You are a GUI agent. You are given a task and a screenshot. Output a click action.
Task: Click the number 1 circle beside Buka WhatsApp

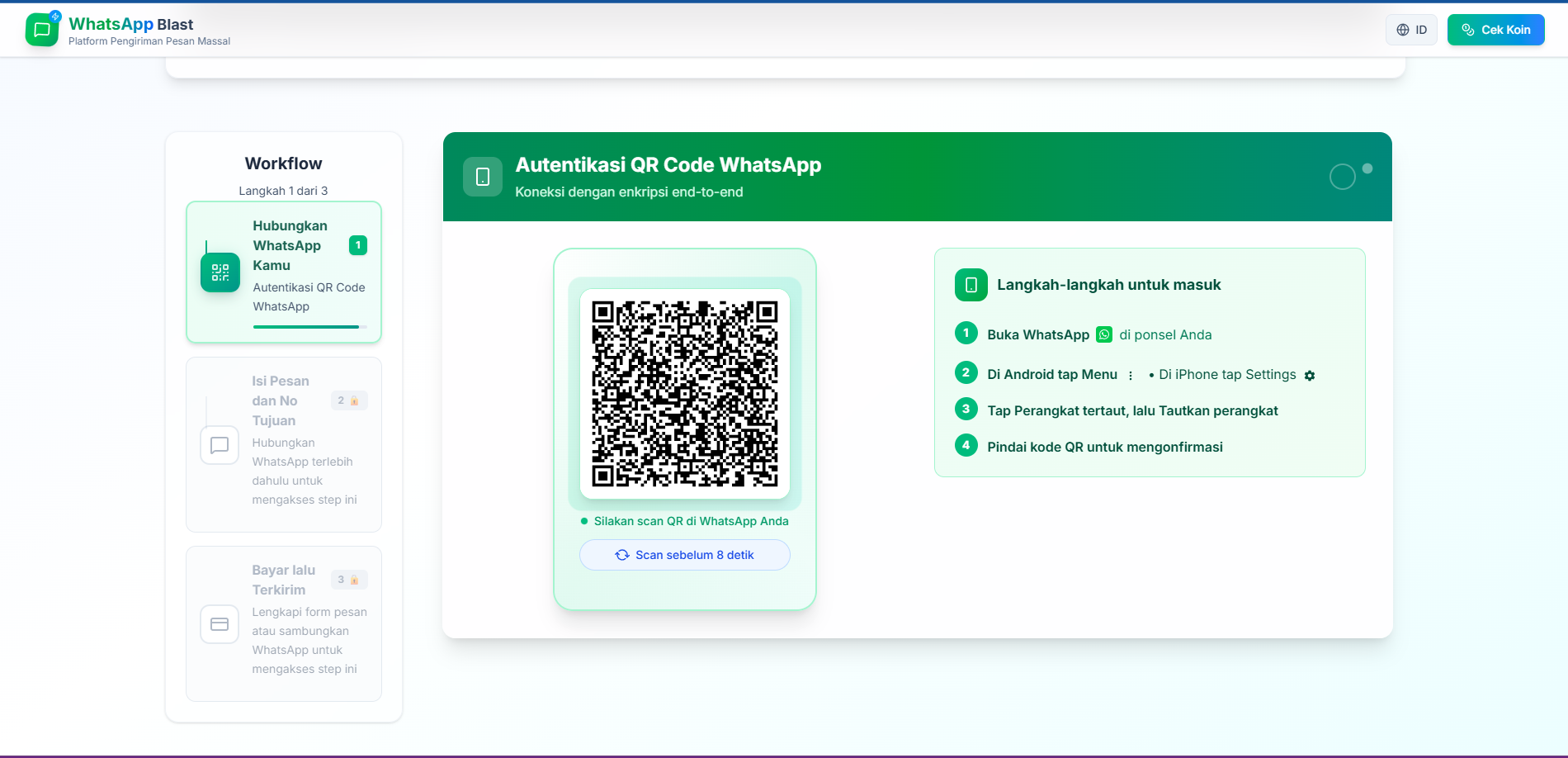tap(966, 333)
